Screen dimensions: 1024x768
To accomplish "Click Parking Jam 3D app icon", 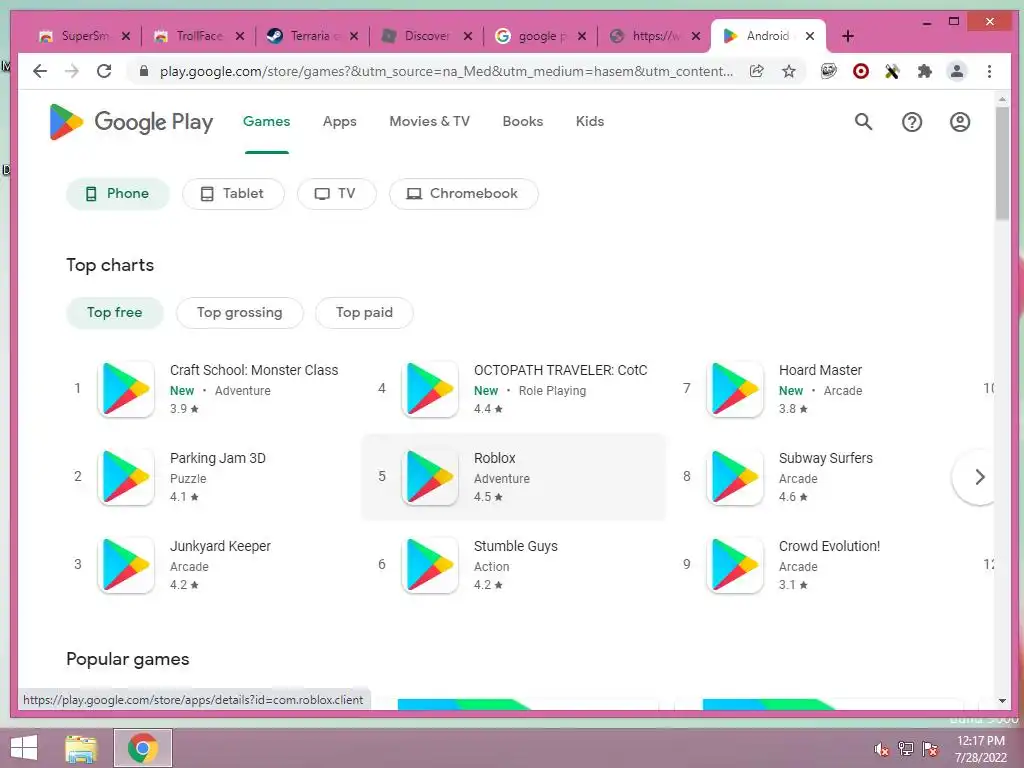I will [x=126, y=477].
